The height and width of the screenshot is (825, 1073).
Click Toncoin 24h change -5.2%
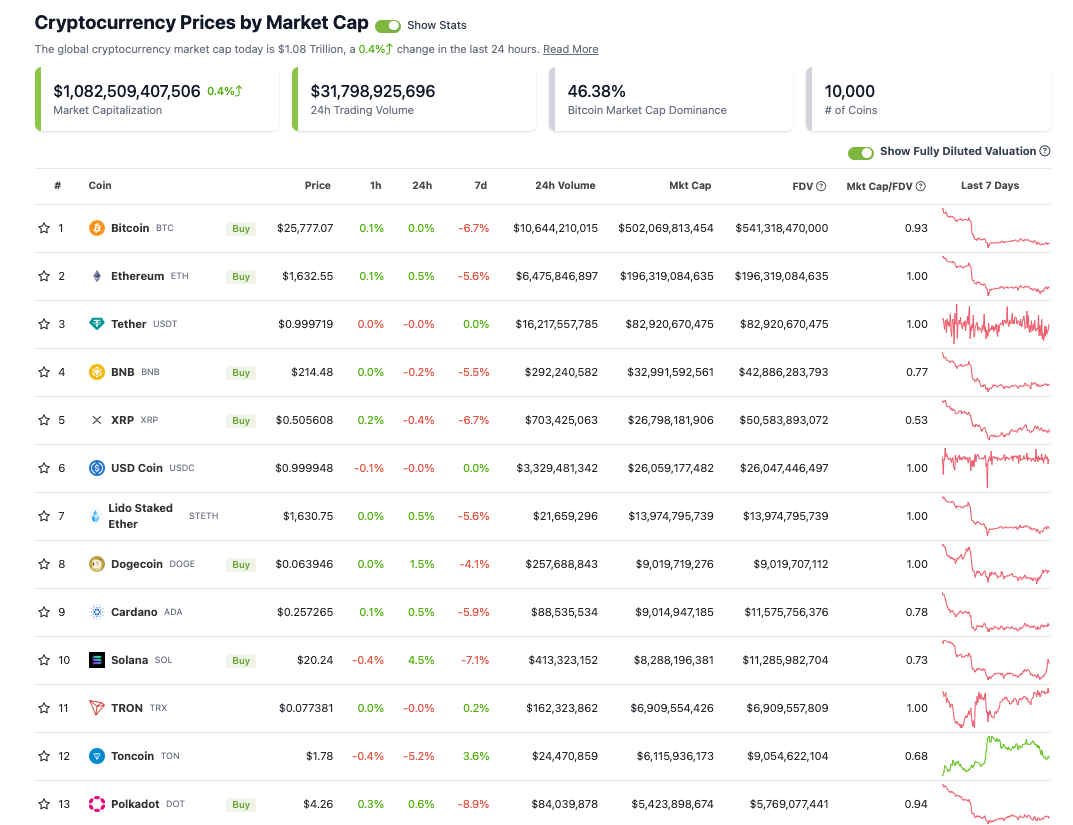click(x=419, y=756)
